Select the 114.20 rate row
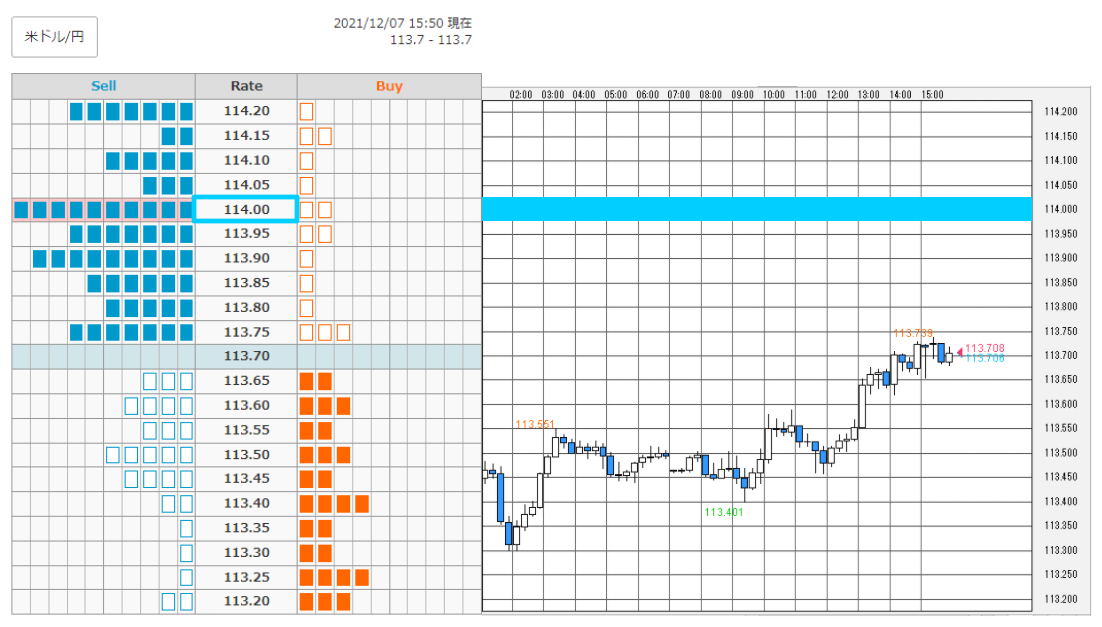Viewport: 1102px width, 627px height. tap(246, 111)
